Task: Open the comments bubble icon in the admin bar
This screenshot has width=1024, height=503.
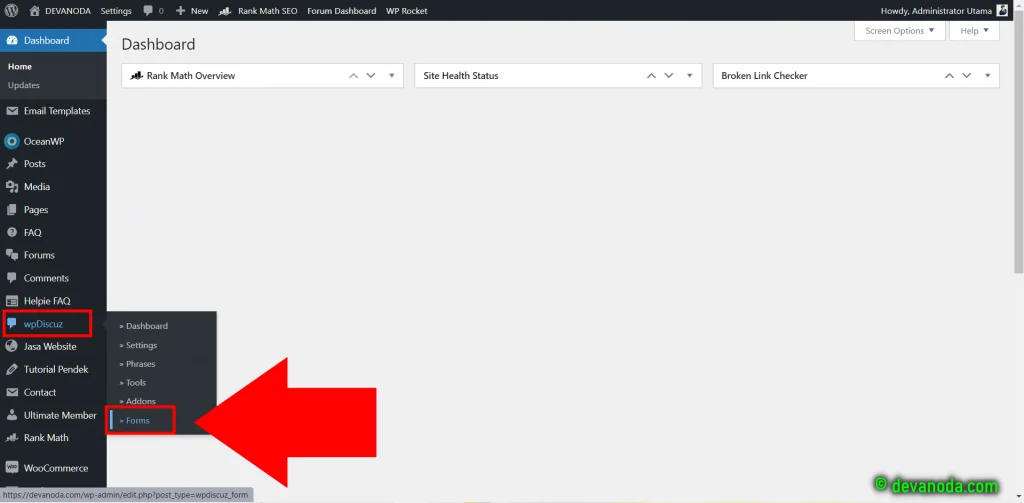Action: click(x=148, y=10)
